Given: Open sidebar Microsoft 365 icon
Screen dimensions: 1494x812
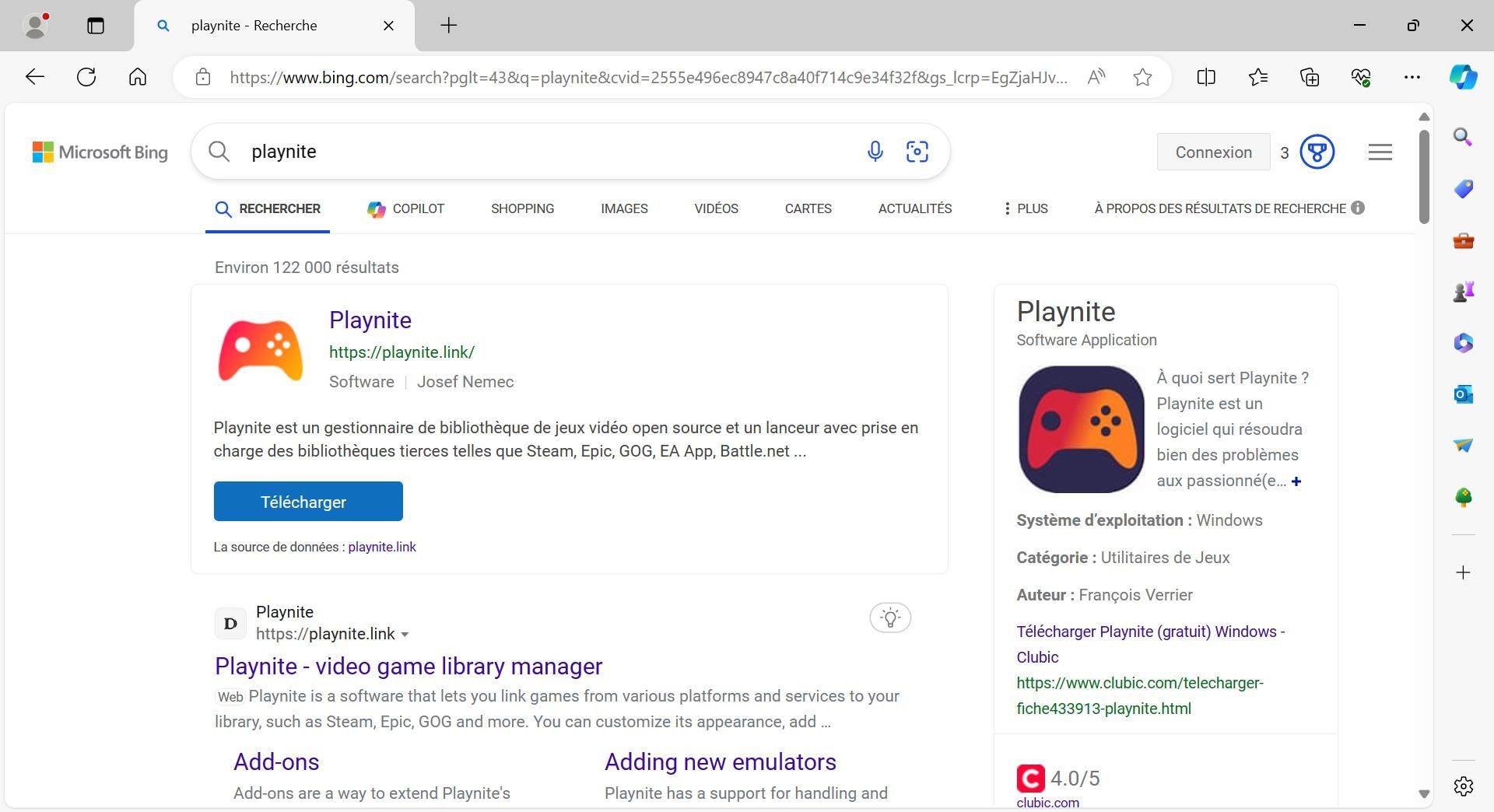Looking at the screenshot, I should click(1463, 343).
